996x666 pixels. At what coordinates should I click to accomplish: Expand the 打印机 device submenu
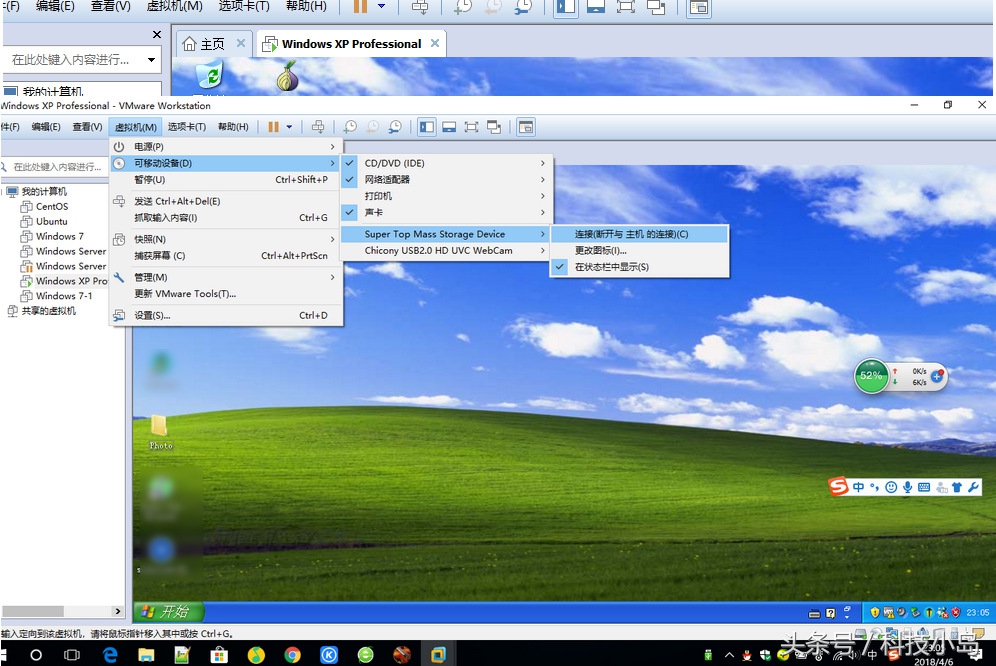coord(447,196)
